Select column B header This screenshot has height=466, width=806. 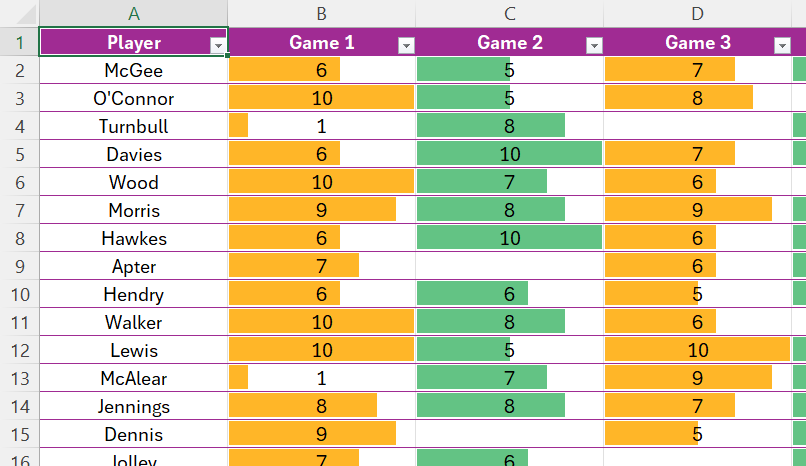point(321,14)
